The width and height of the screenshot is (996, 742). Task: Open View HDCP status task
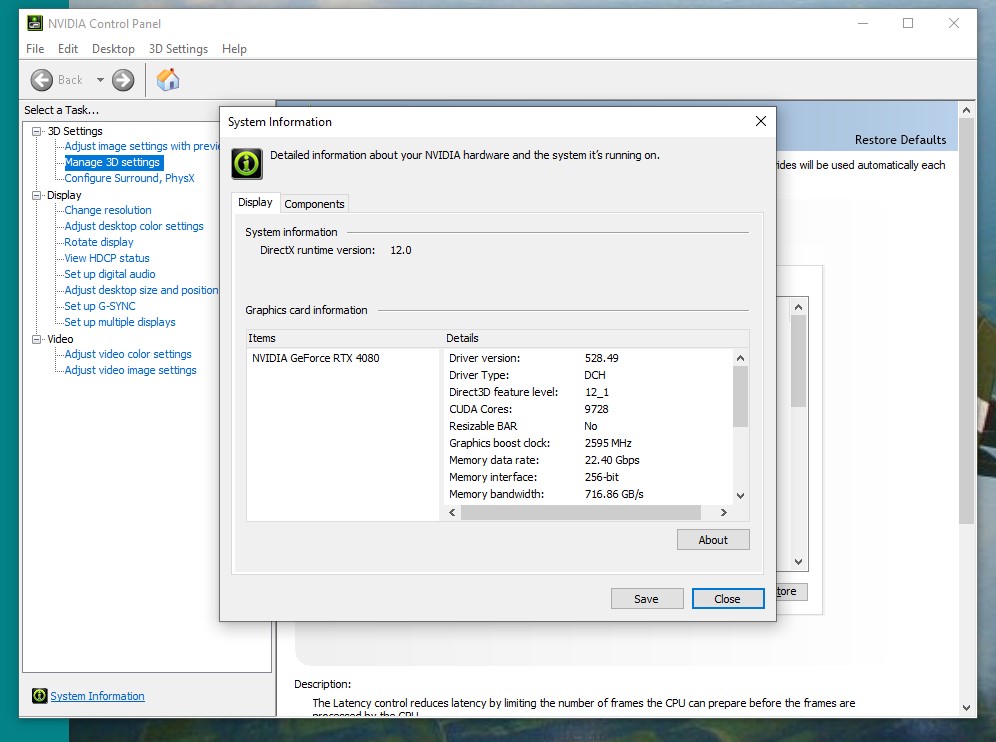pos(107,259)
